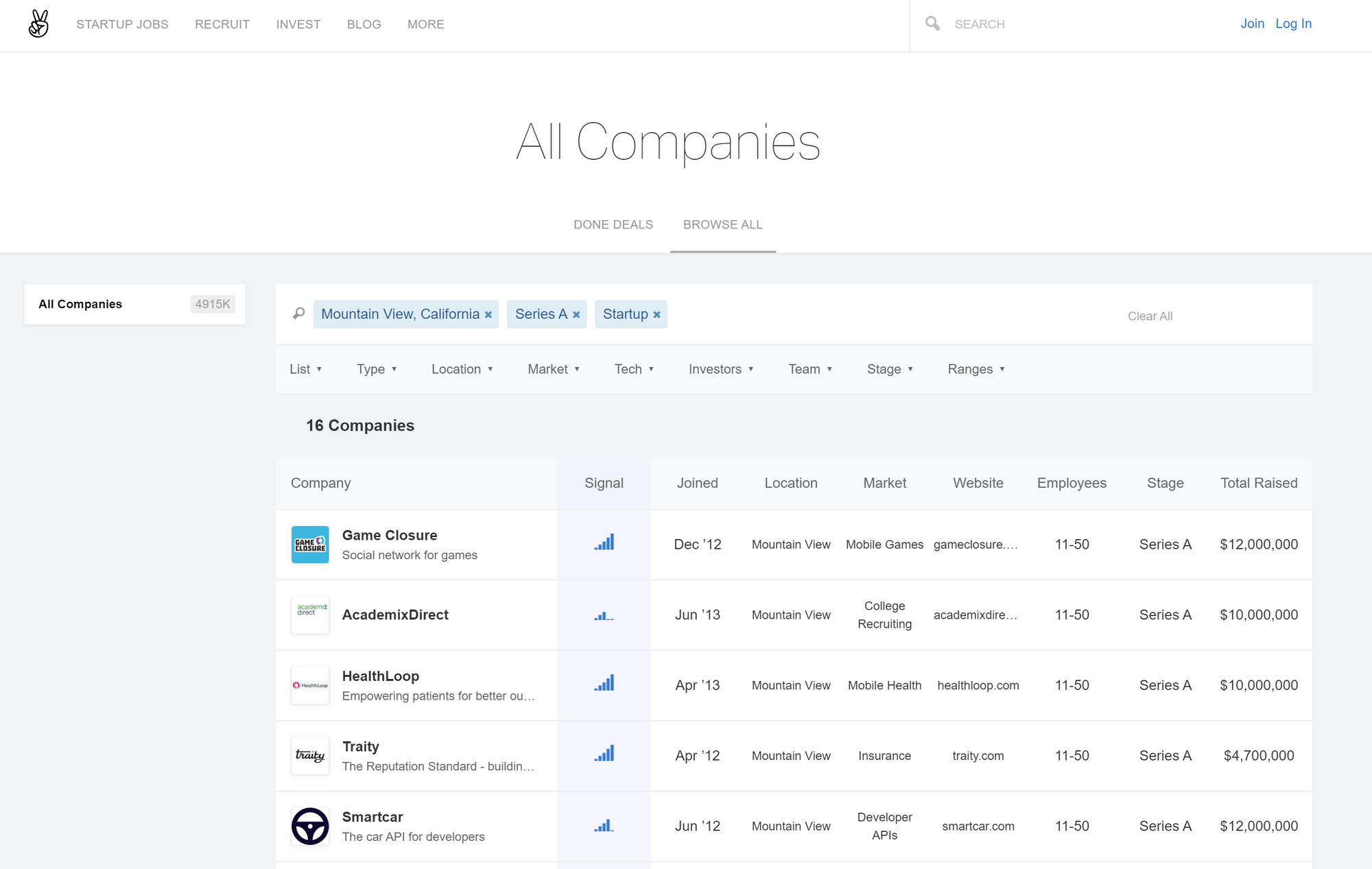Sort by the Company column header
Screen dimensions: 1372x869
[x=320, y=483]
